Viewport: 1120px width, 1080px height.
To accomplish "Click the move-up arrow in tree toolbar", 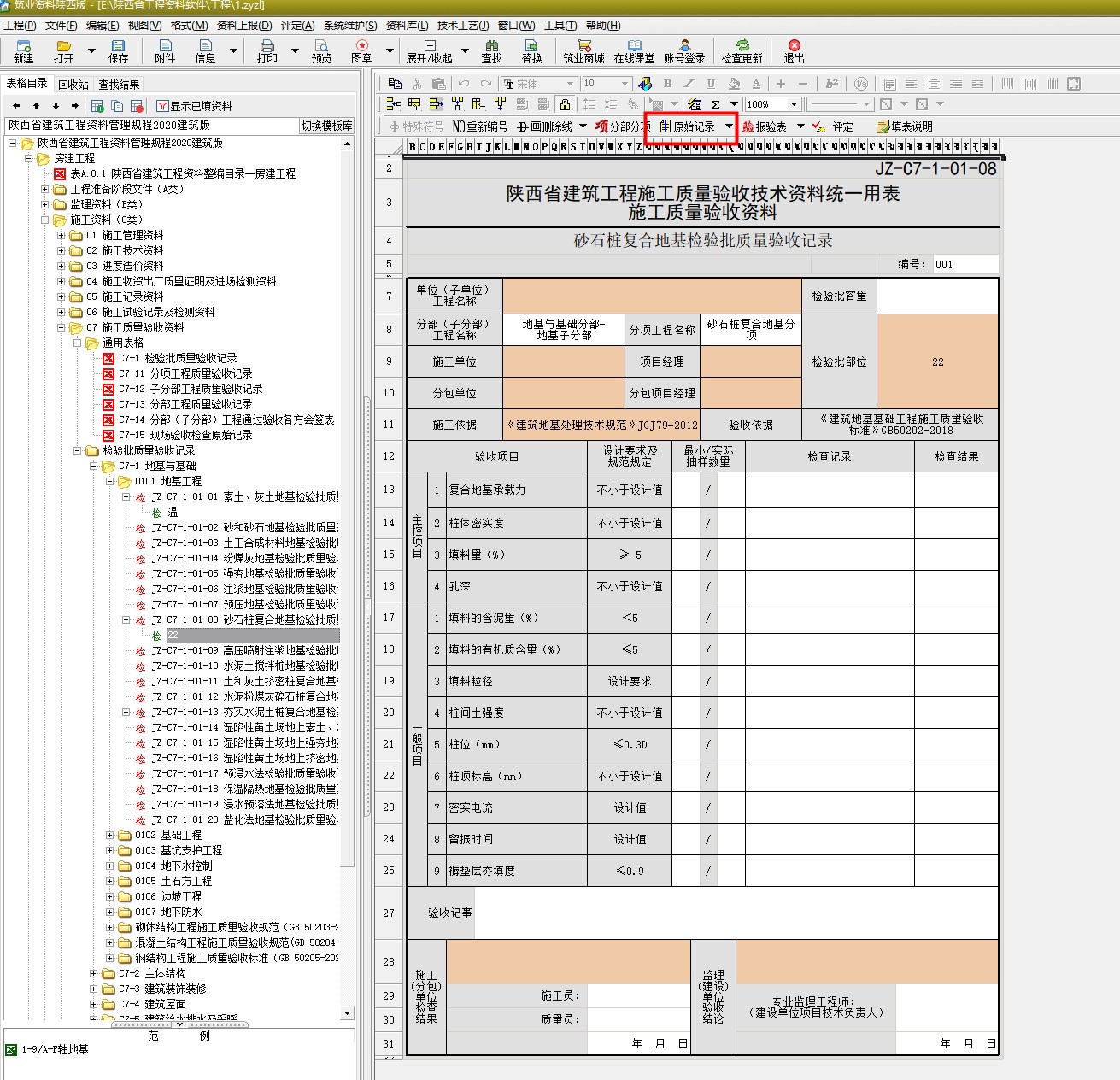I will click(36, 106).
